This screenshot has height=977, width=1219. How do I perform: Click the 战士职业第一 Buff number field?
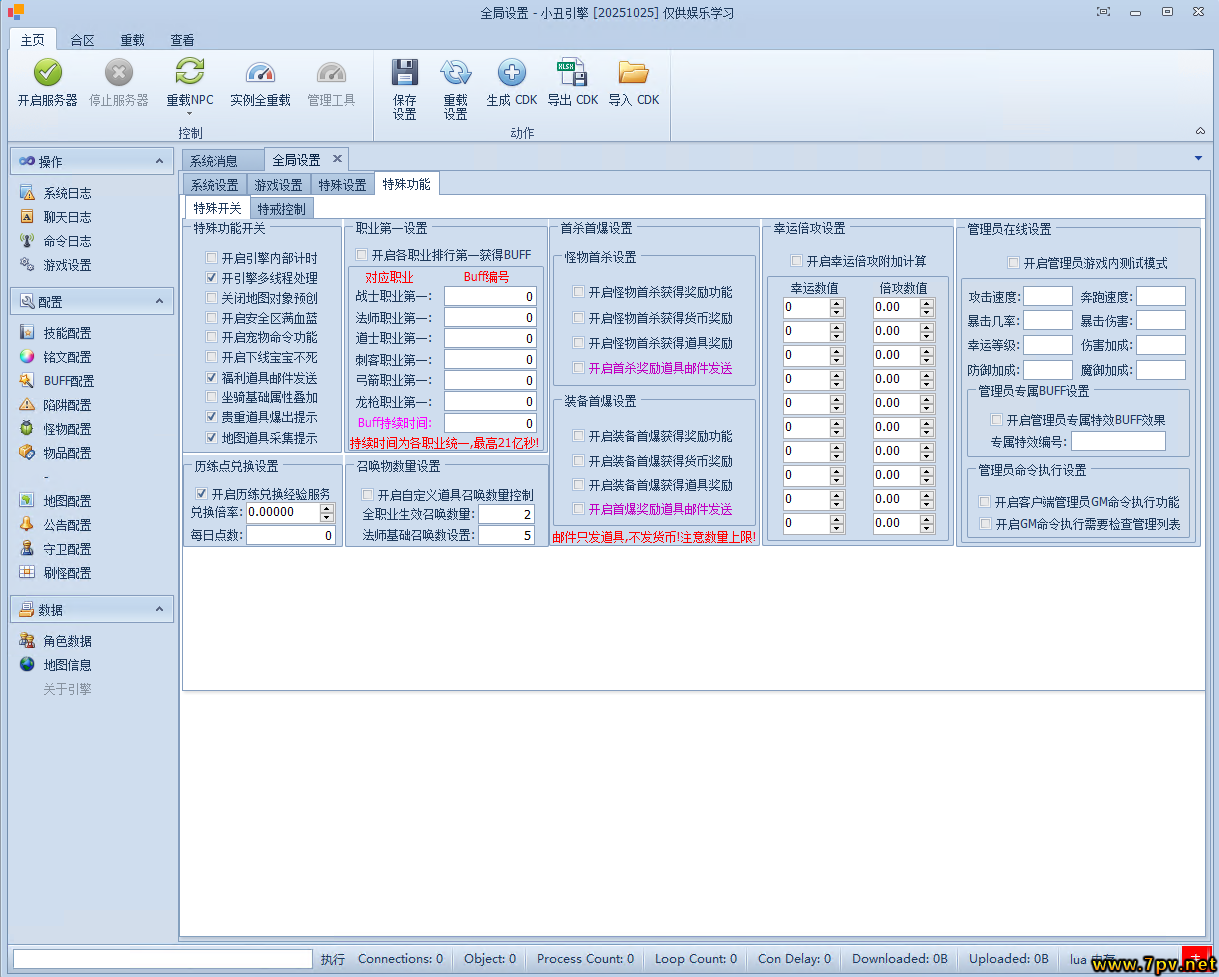490,296
